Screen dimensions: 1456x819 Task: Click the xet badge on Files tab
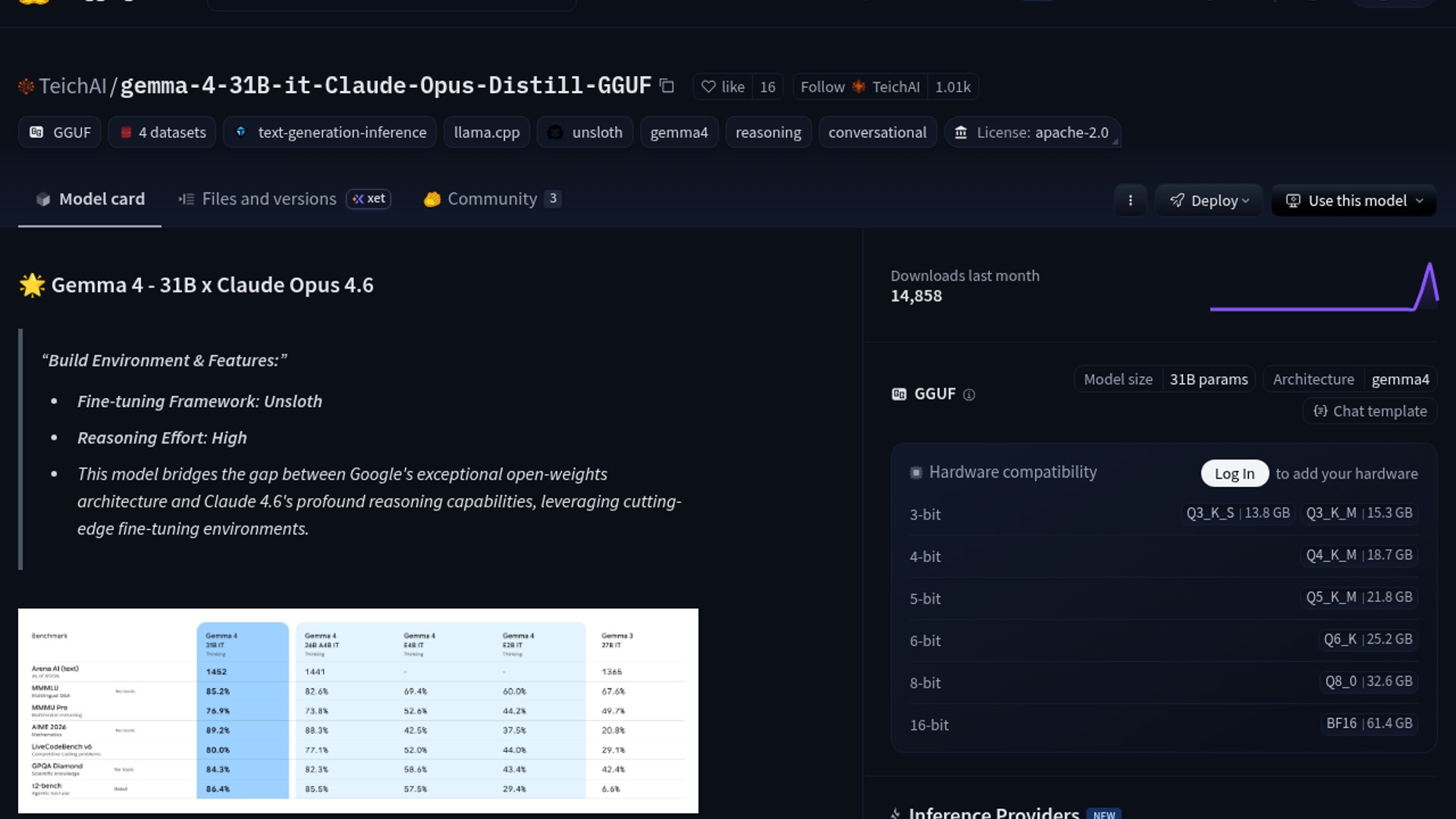coord(369,199)
